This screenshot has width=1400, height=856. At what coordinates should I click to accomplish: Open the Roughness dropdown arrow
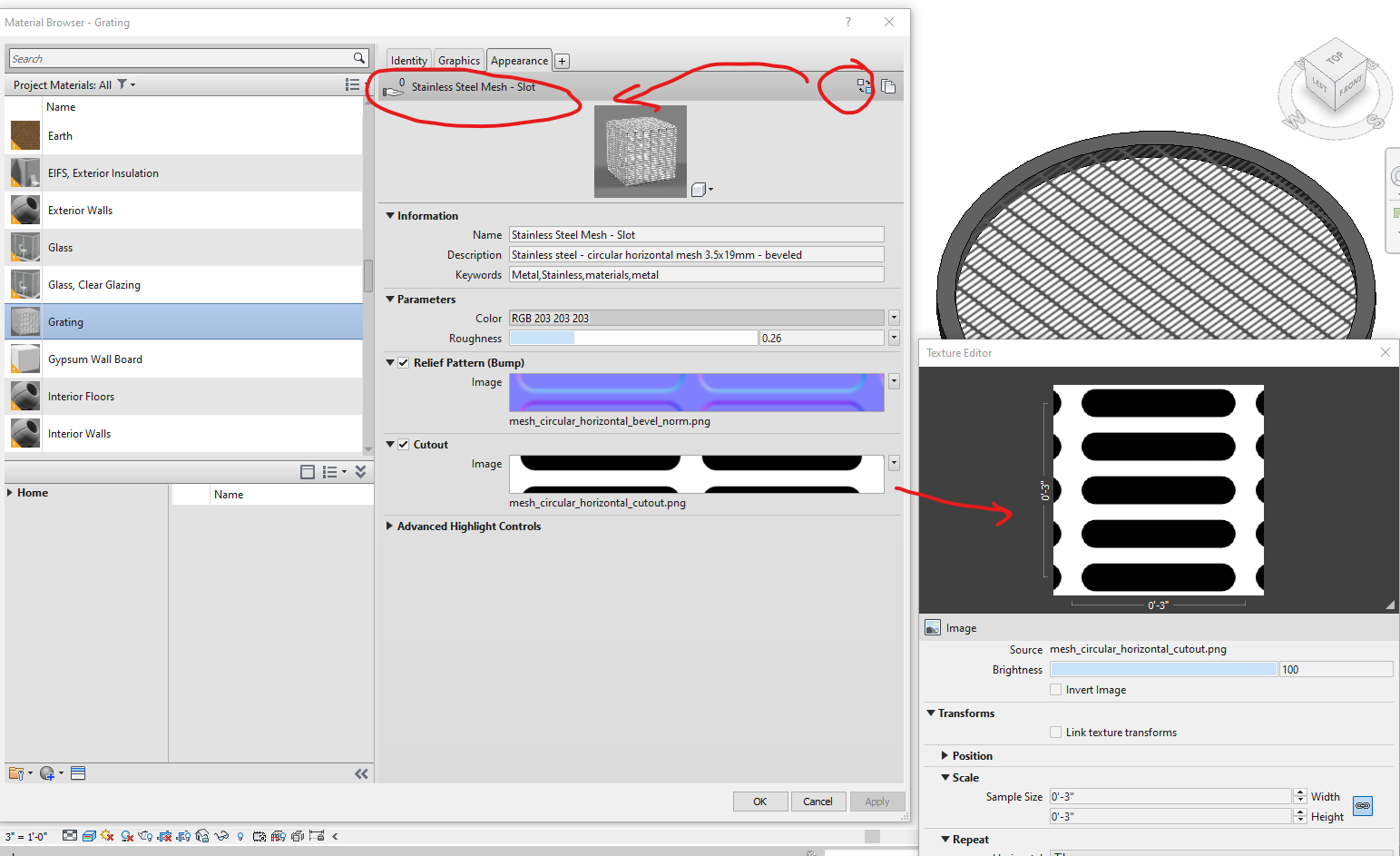(x=894, y=338)
